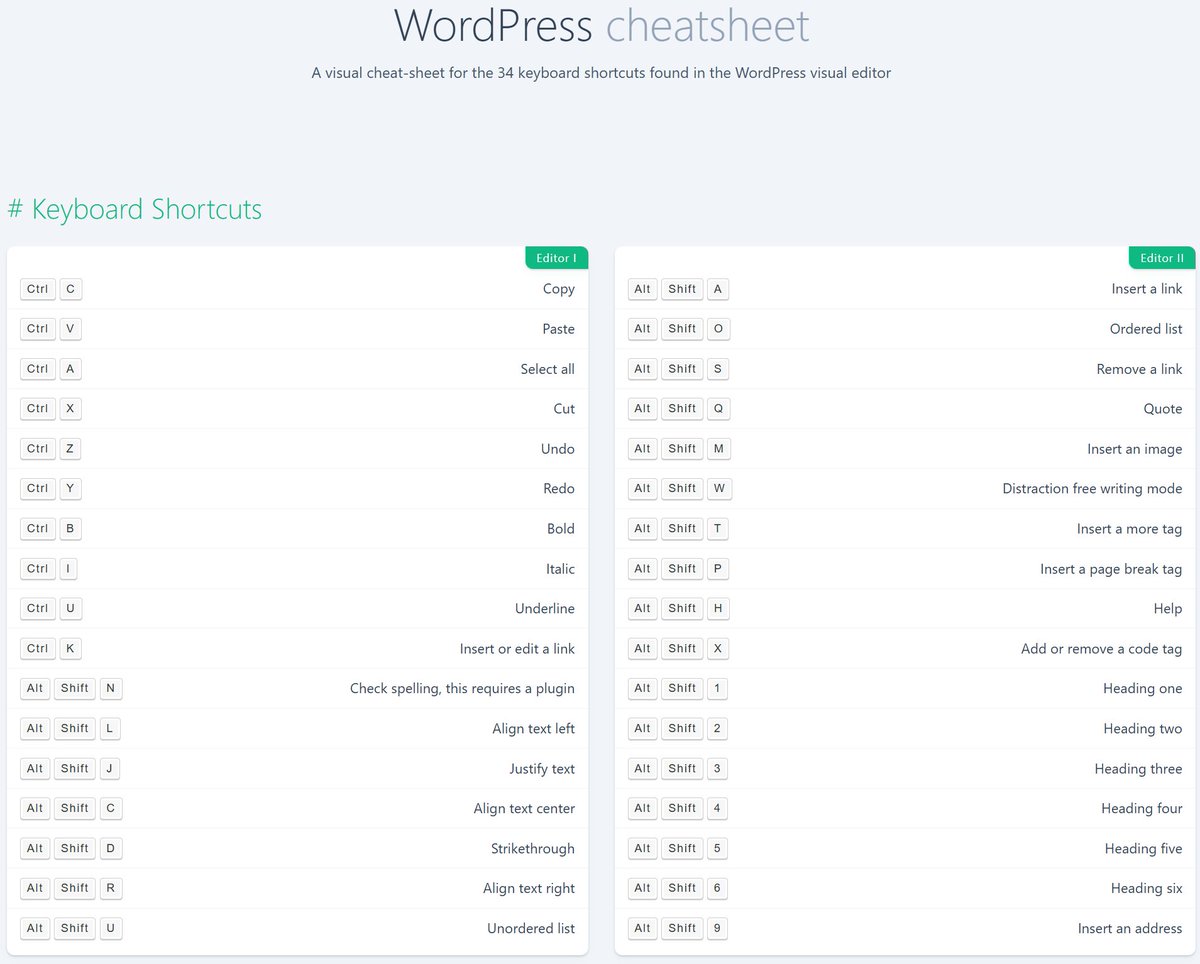Click the 'Heading two' label

click(x=1143, y=729)
